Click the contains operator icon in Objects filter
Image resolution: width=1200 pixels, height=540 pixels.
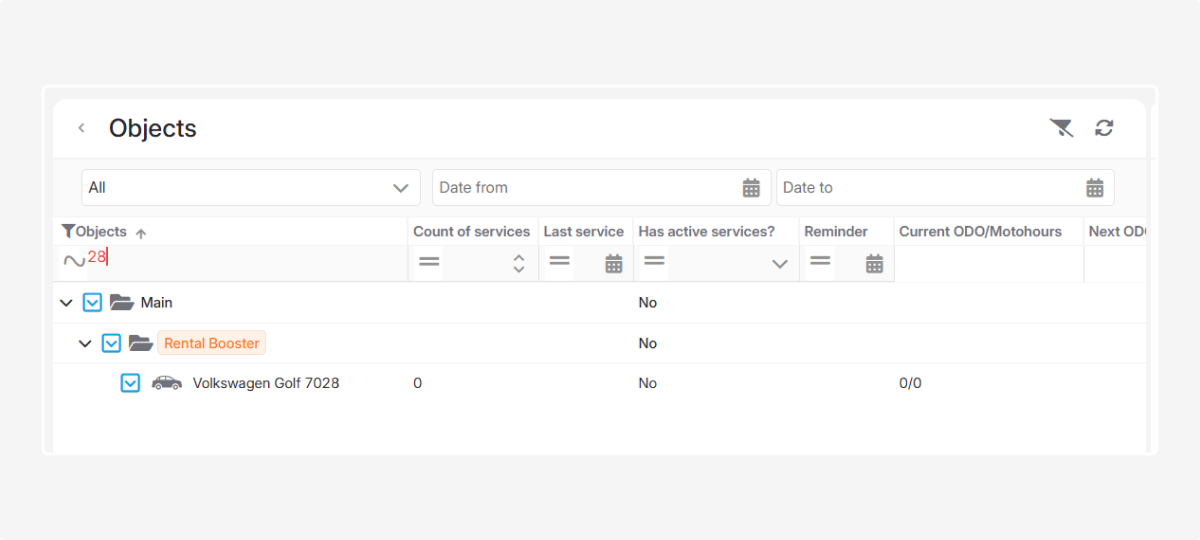pyautogui.click(x=74, y=261)
